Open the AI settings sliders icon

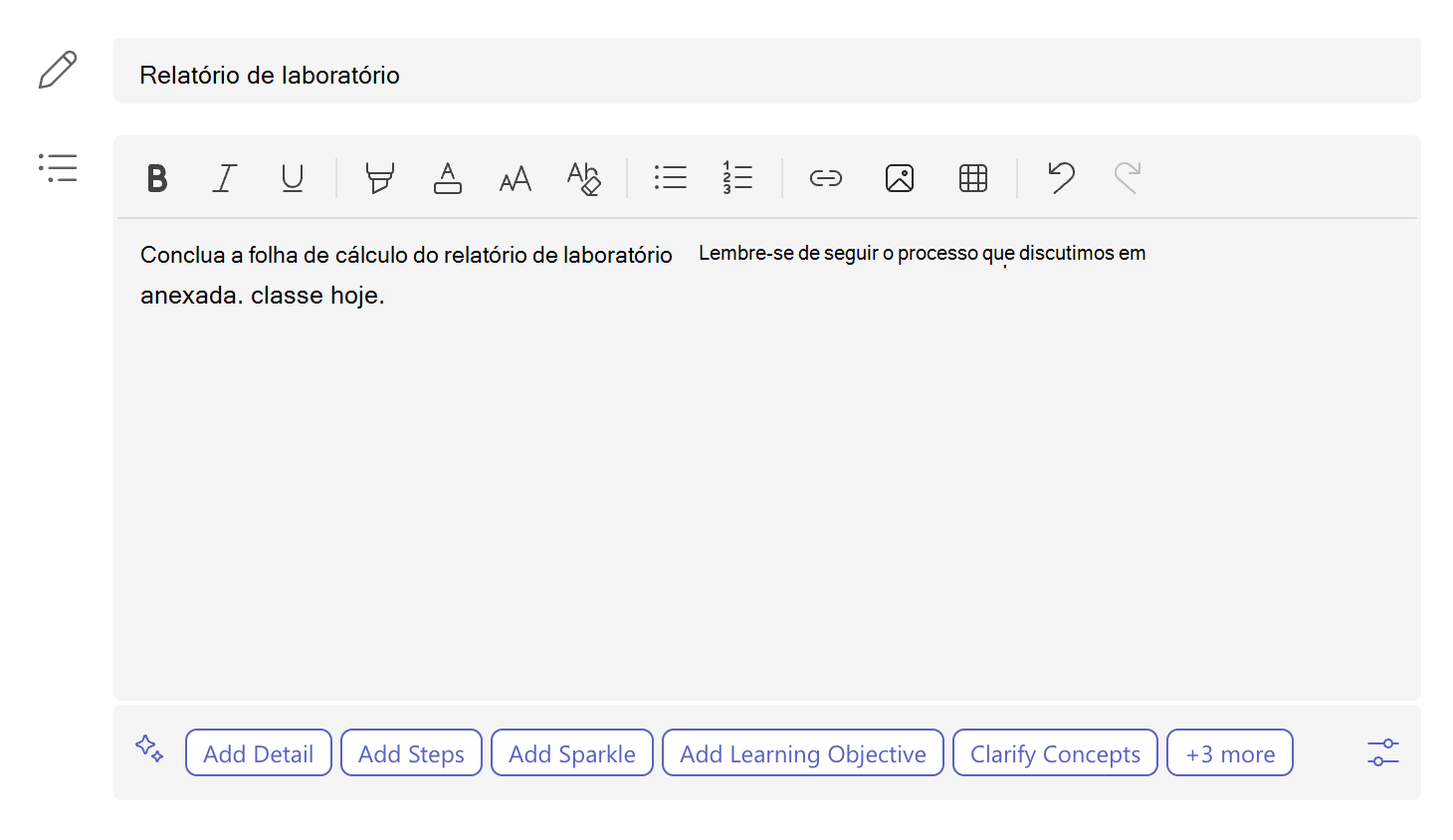1383,752
